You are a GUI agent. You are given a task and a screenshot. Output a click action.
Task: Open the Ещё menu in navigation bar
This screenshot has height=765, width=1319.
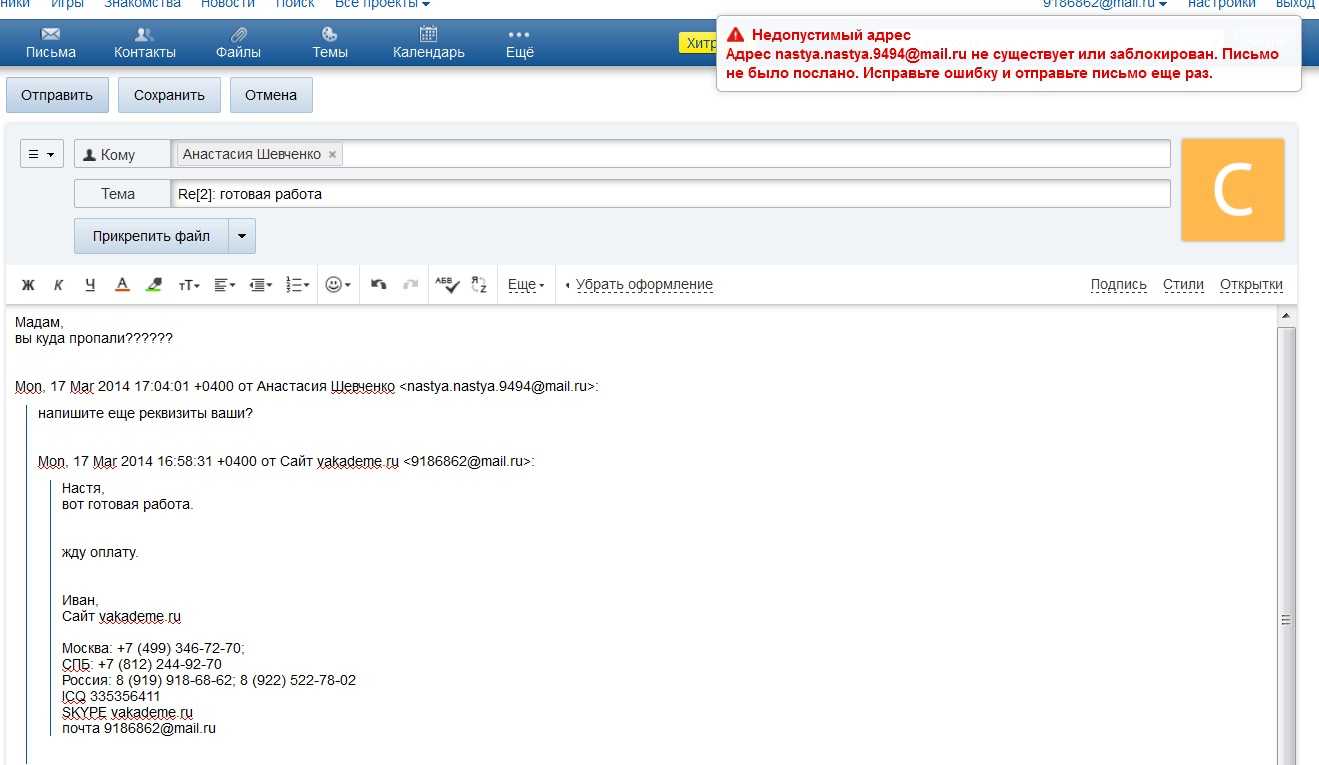coord(520,43)
